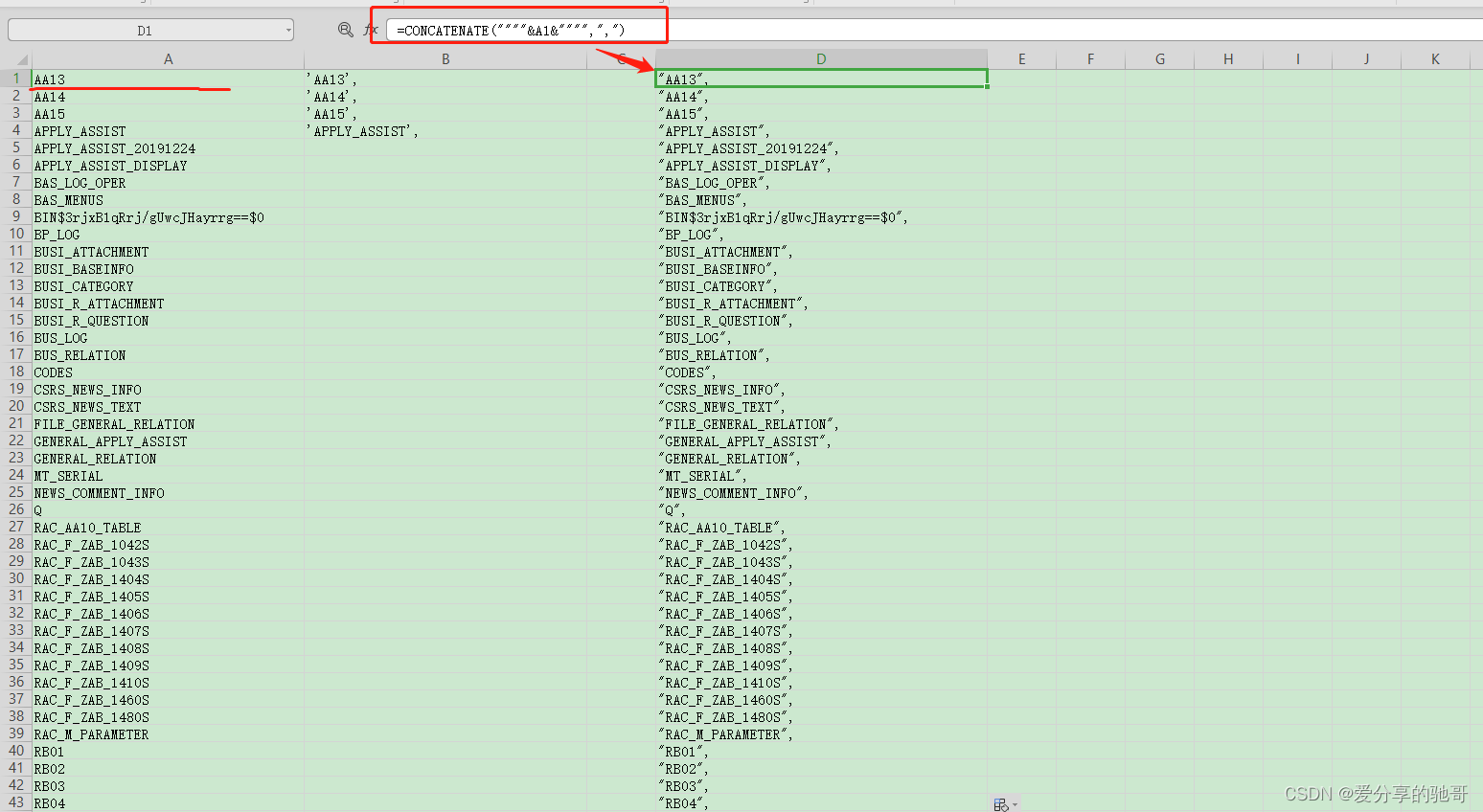Select row 1 header
Image resolution: width=1483 pixels, height=812 pixels.
[16, 79]
